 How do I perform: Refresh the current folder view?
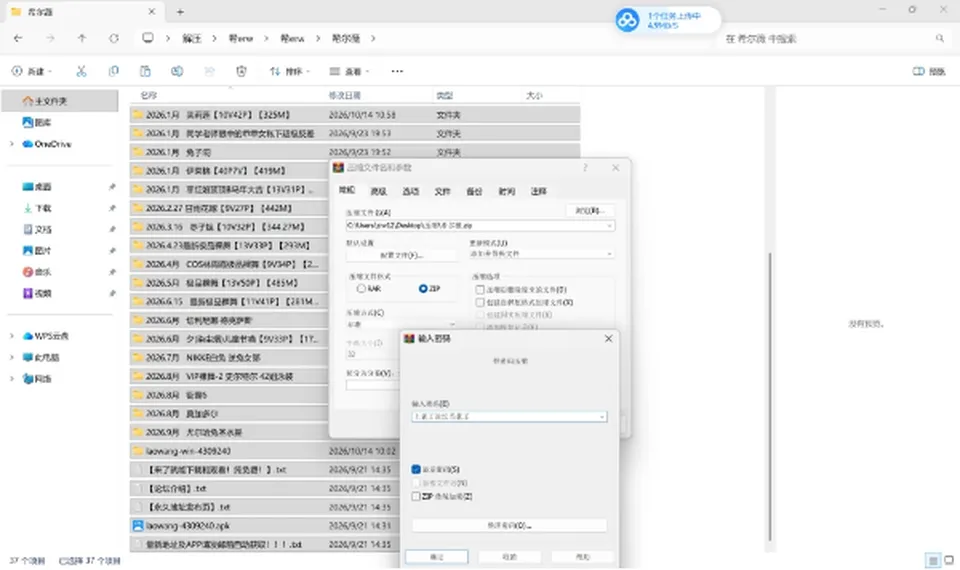point(114,38)
